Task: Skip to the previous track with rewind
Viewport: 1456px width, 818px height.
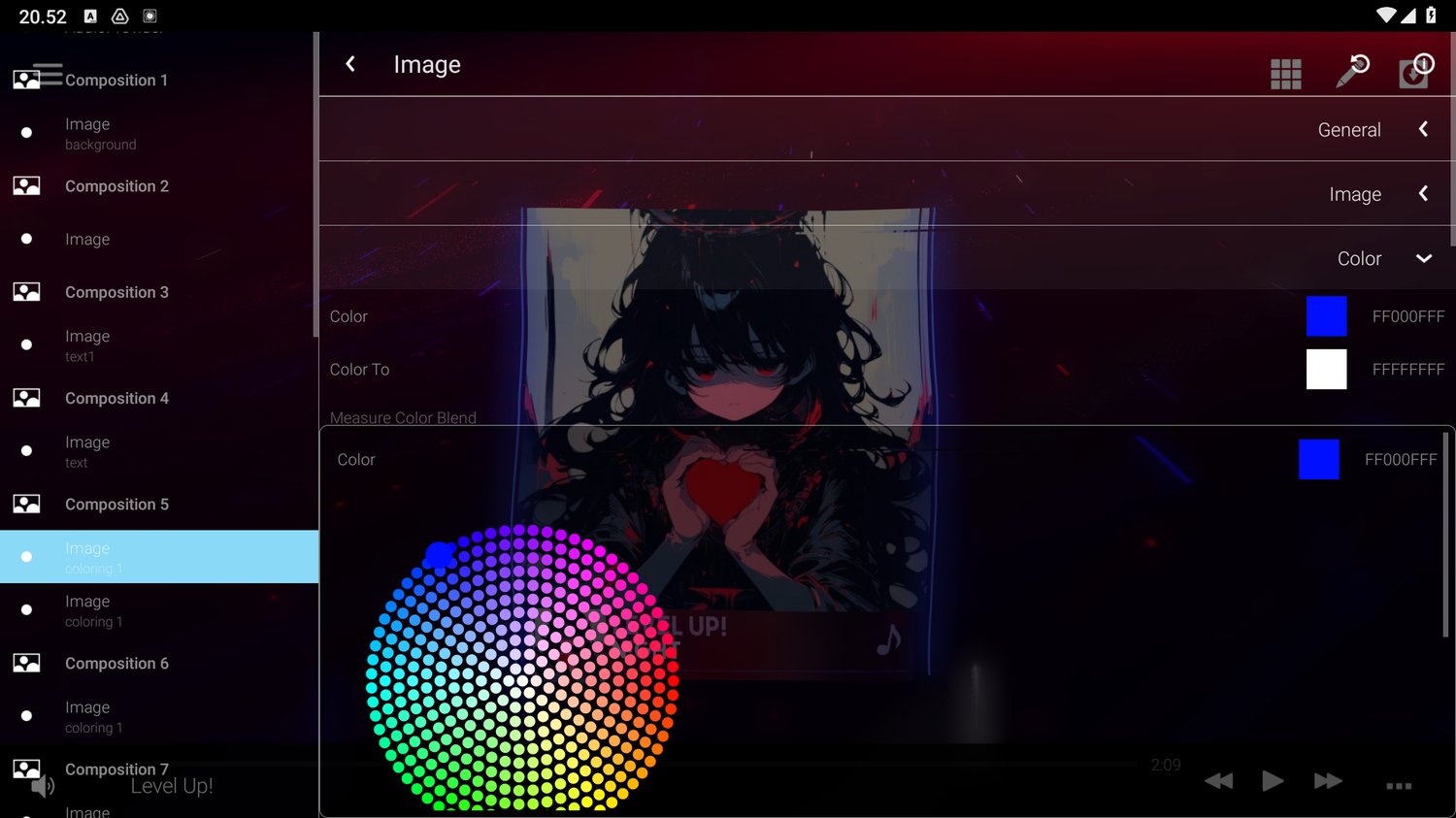Action: [1218, 781]
